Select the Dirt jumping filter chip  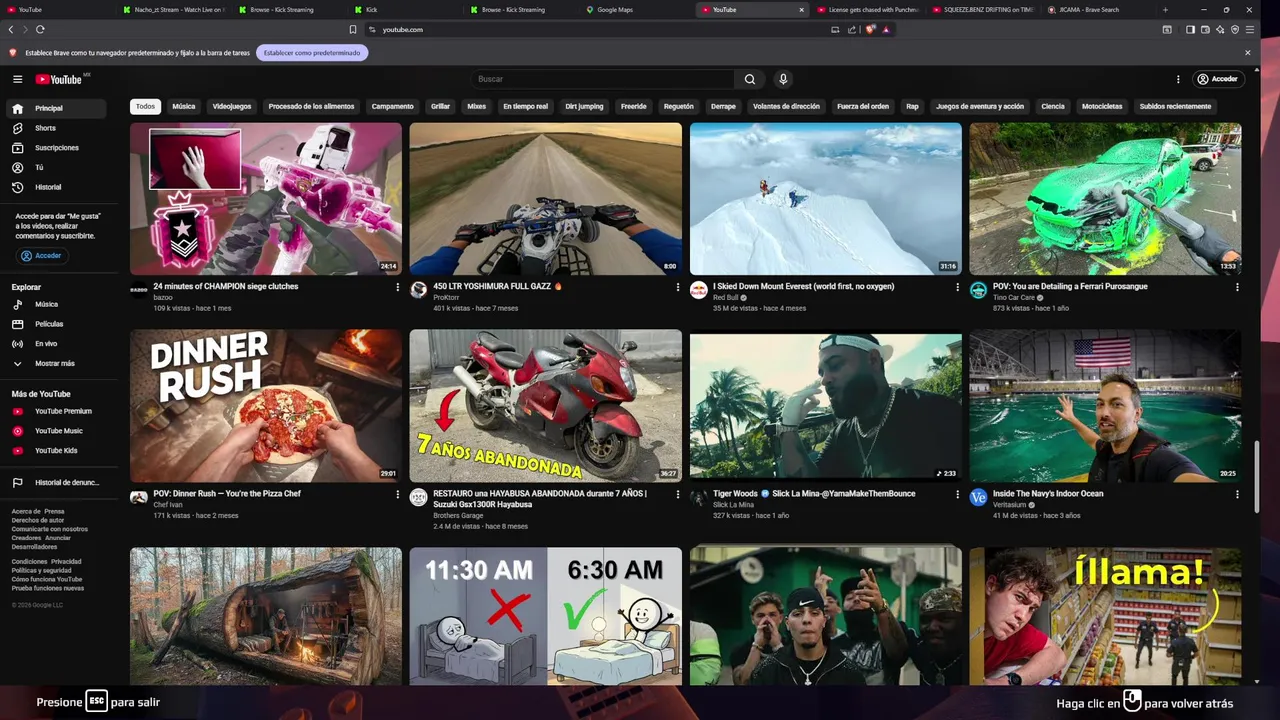pos(584,106)
